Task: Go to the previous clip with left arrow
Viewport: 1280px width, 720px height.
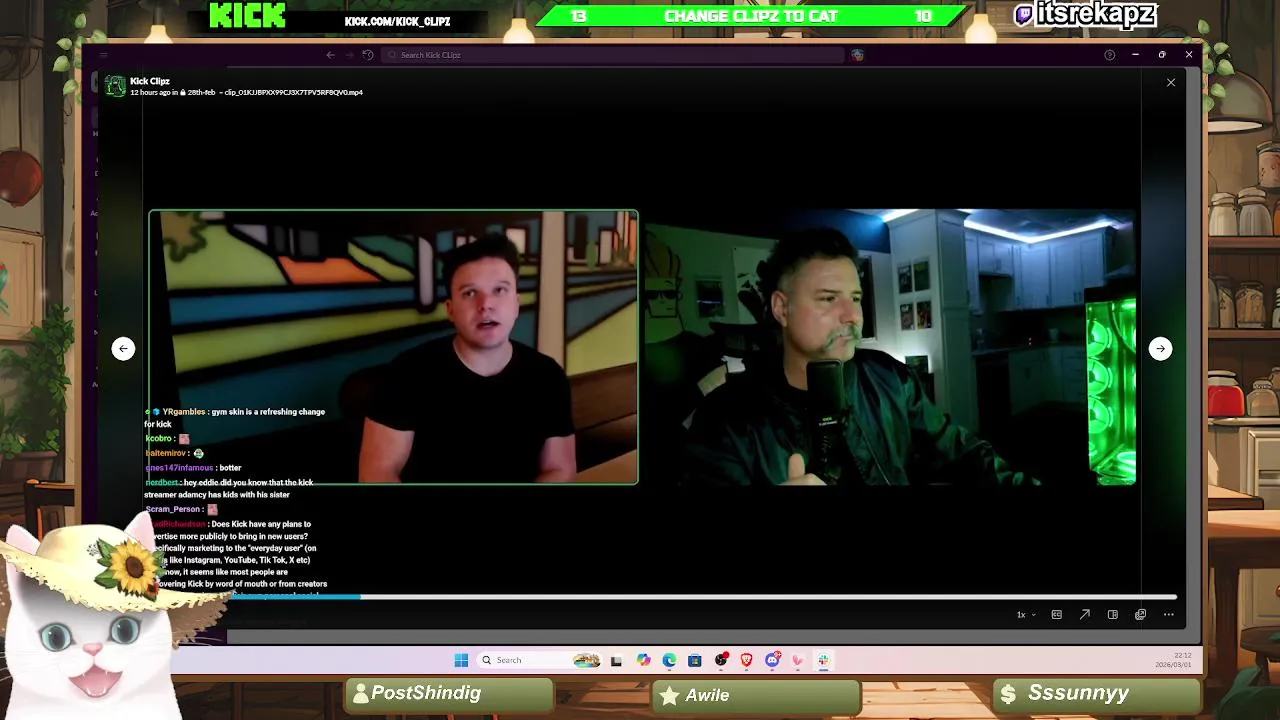Action: point(123,348)
